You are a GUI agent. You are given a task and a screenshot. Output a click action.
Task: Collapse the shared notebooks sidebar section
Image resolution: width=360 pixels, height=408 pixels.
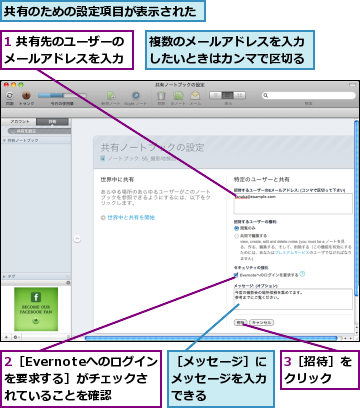click(4, 141)
